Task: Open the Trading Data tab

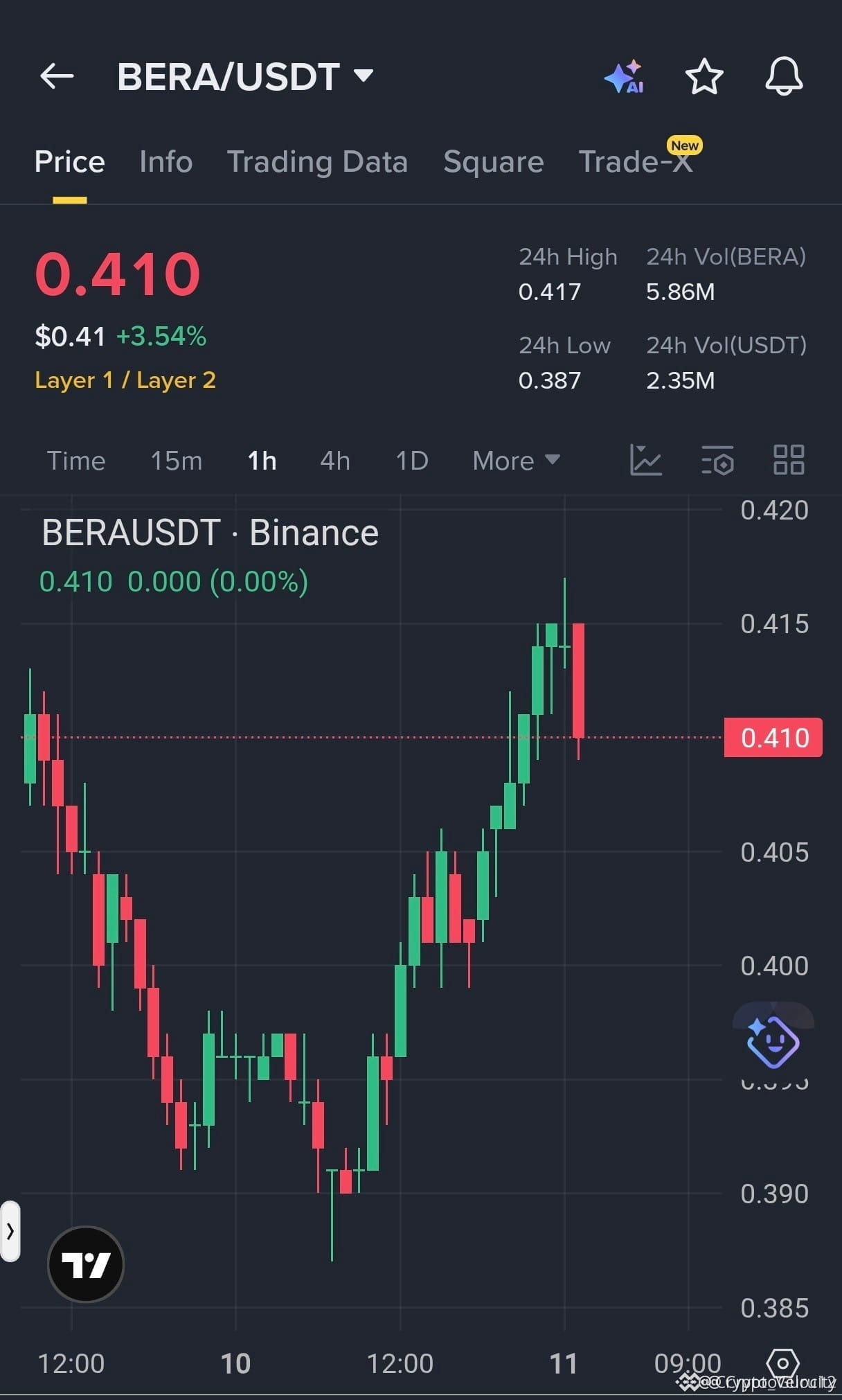Action: [317, 161]
